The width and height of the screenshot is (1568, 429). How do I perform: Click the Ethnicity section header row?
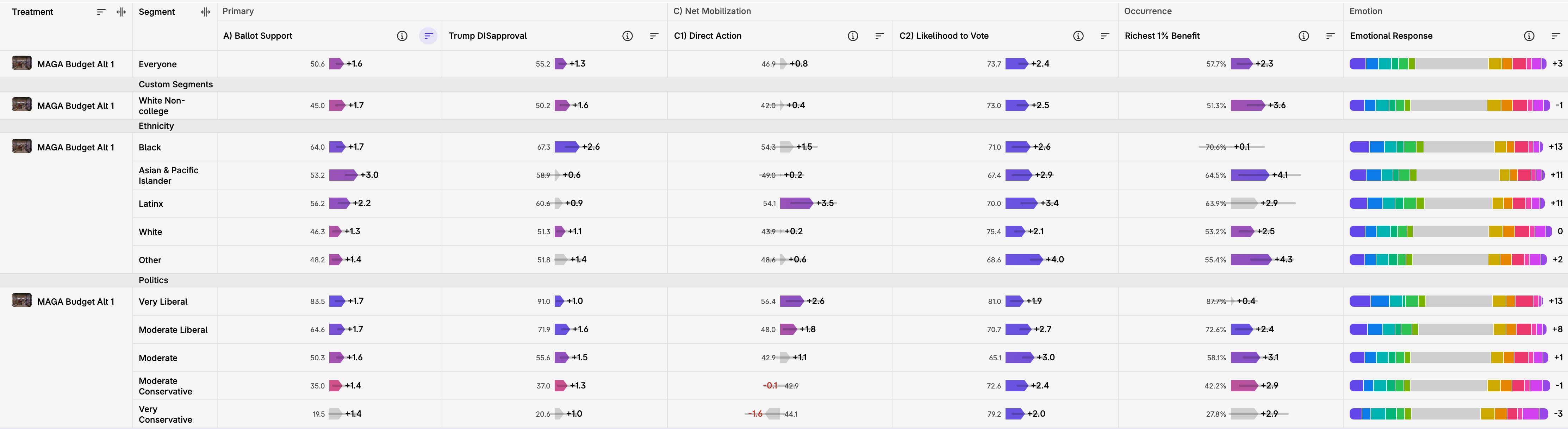156,126
